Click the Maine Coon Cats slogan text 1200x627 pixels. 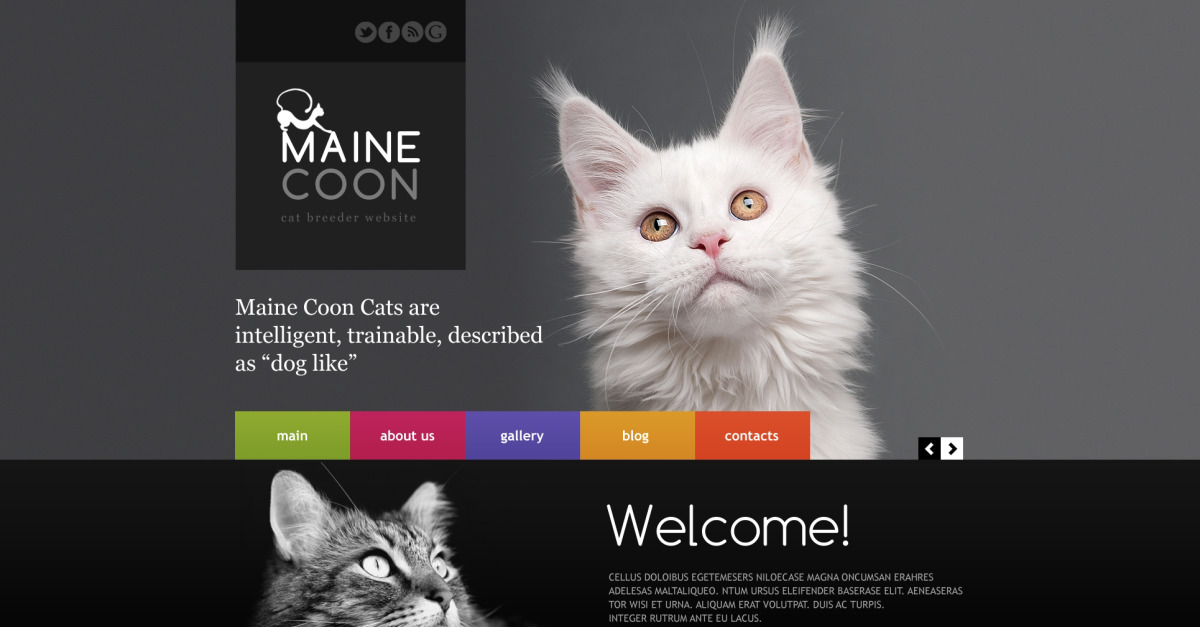tap(389, 335)
